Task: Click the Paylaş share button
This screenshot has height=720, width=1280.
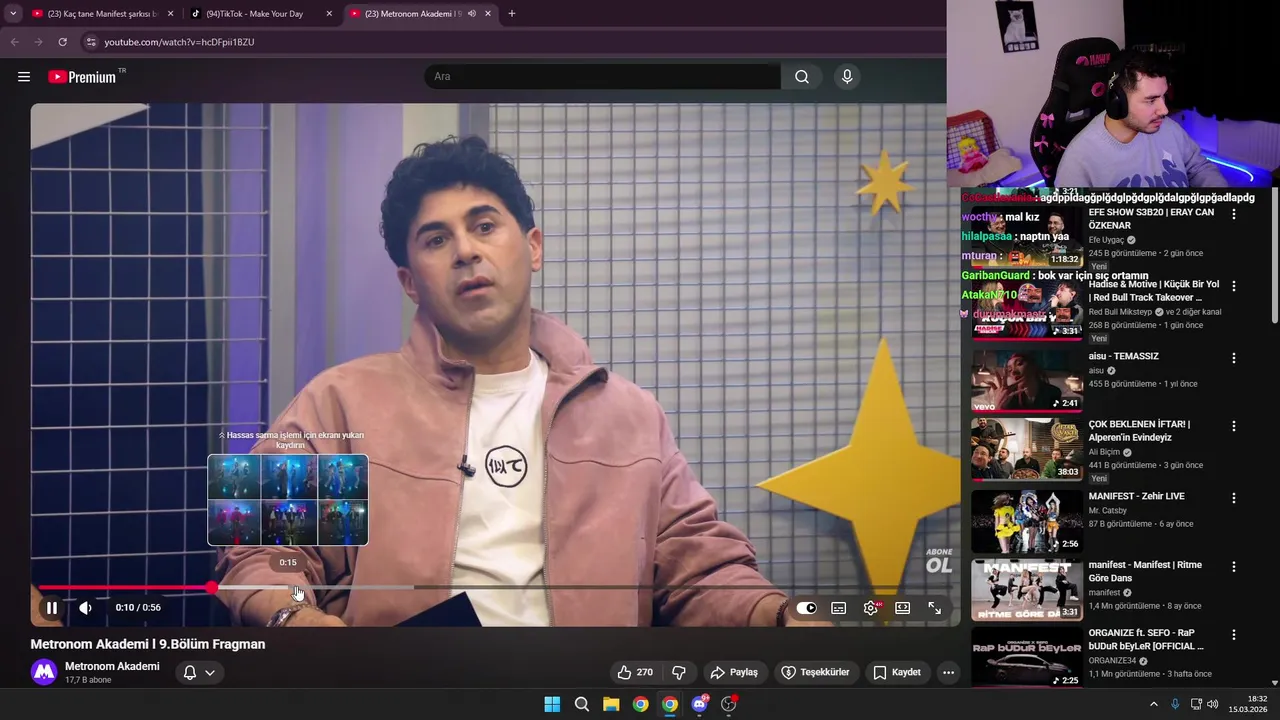Action: 734,672
